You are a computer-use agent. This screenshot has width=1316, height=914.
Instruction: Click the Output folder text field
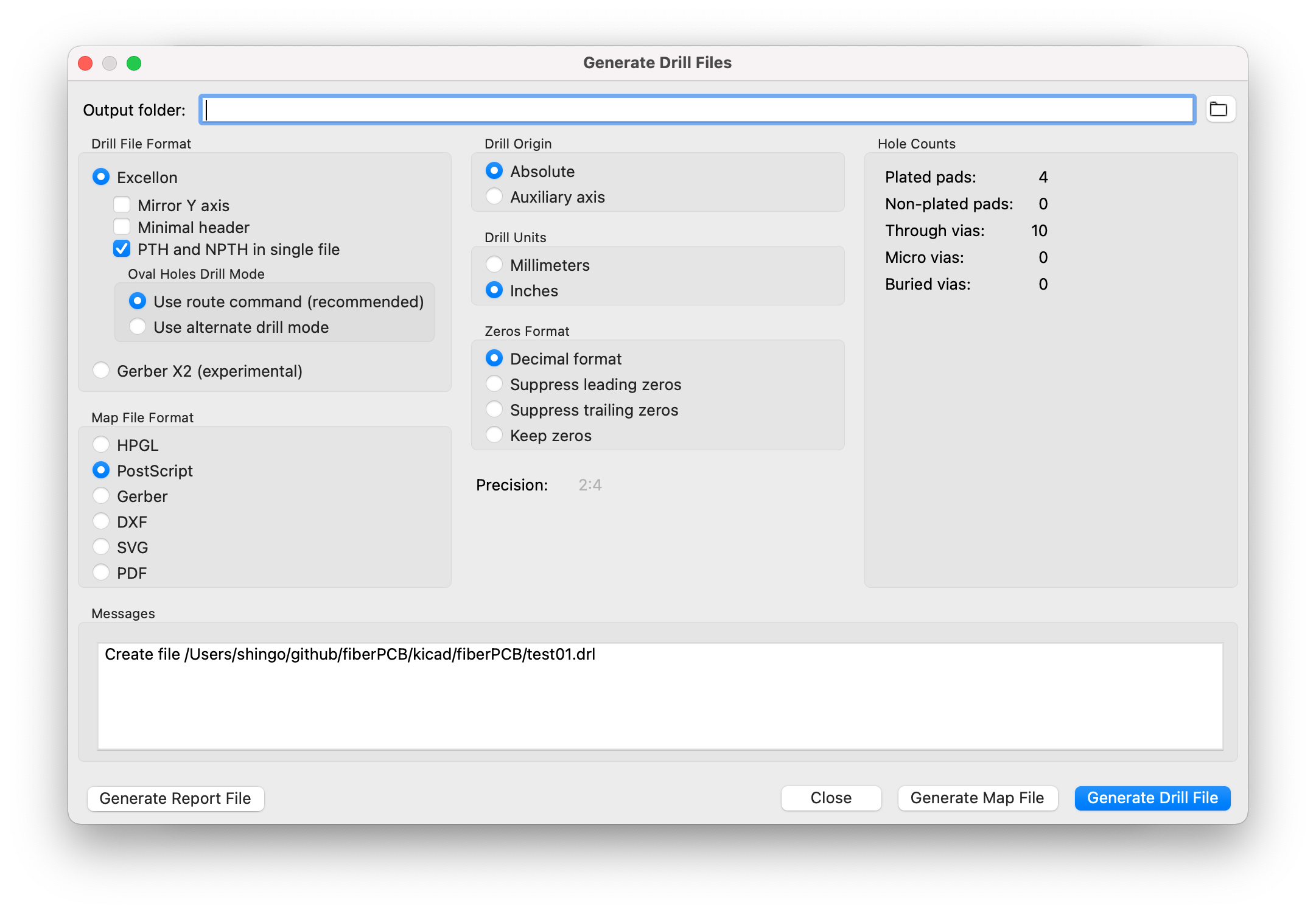tap(697, 110)
